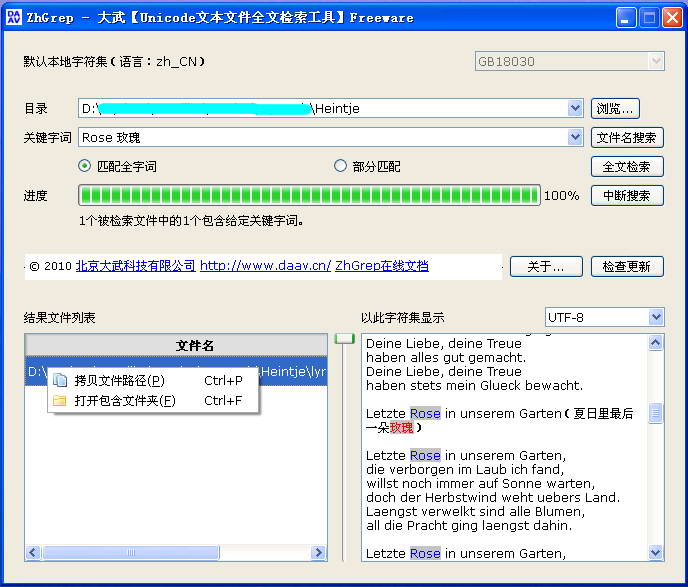Click the text preview vertical scrollbar thumb

pyautogui.click(x=656, y=413)
